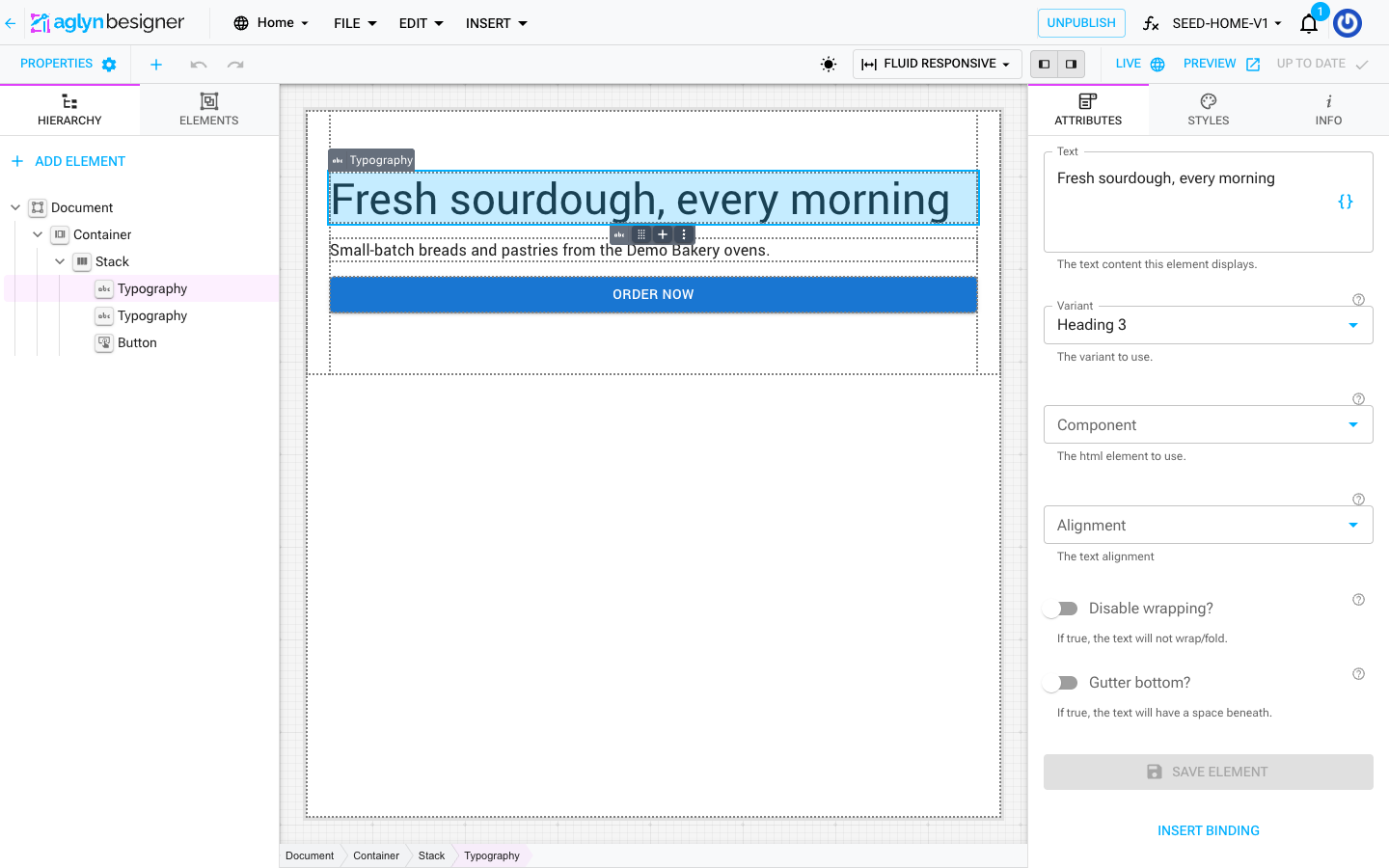Open the Alignment dropdown
Screen dimensions: 1389x868
pos(1209,525)
